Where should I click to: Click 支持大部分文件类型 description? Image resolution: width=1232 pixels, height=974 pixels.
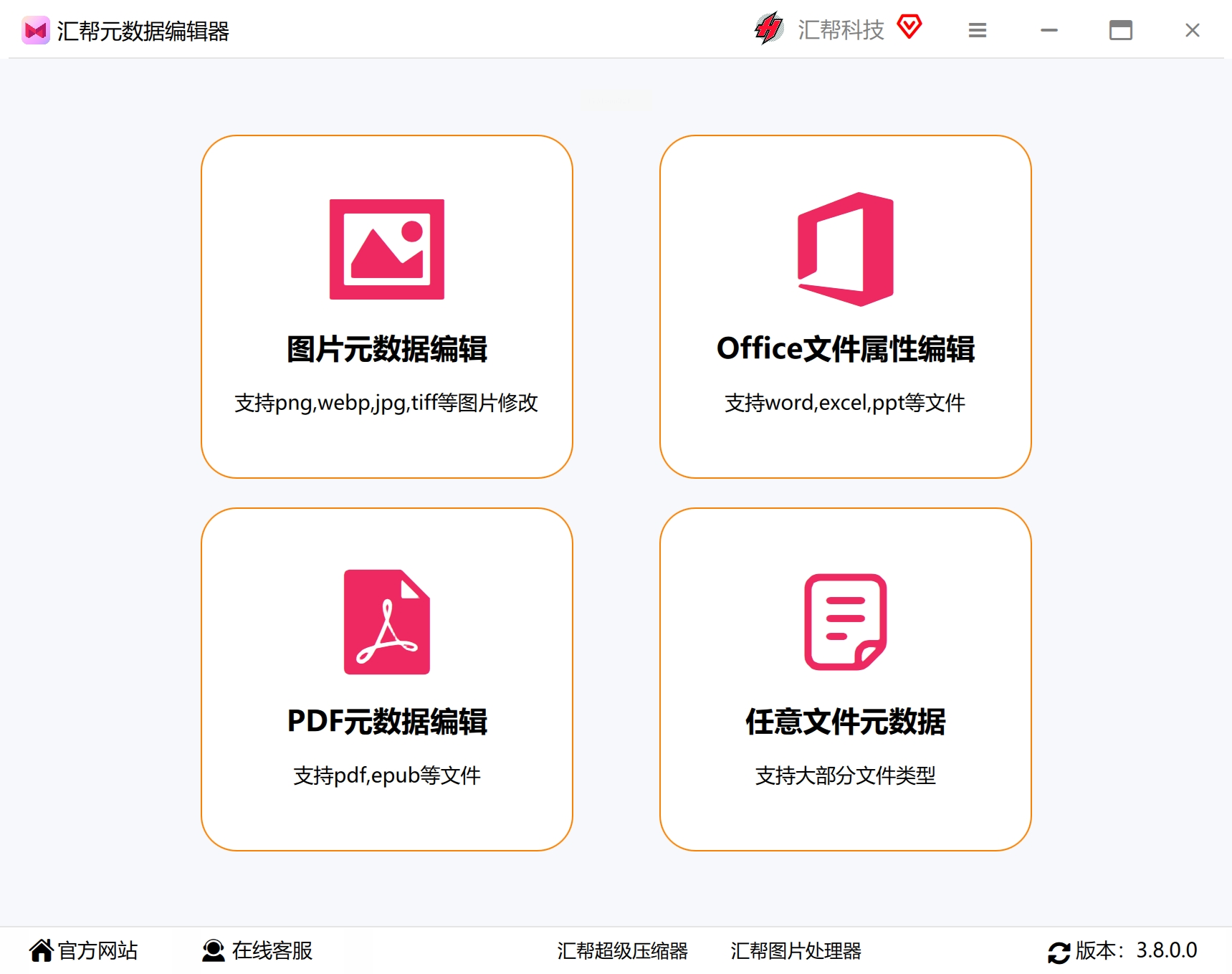pyautogui.click(x=846, y=775)
